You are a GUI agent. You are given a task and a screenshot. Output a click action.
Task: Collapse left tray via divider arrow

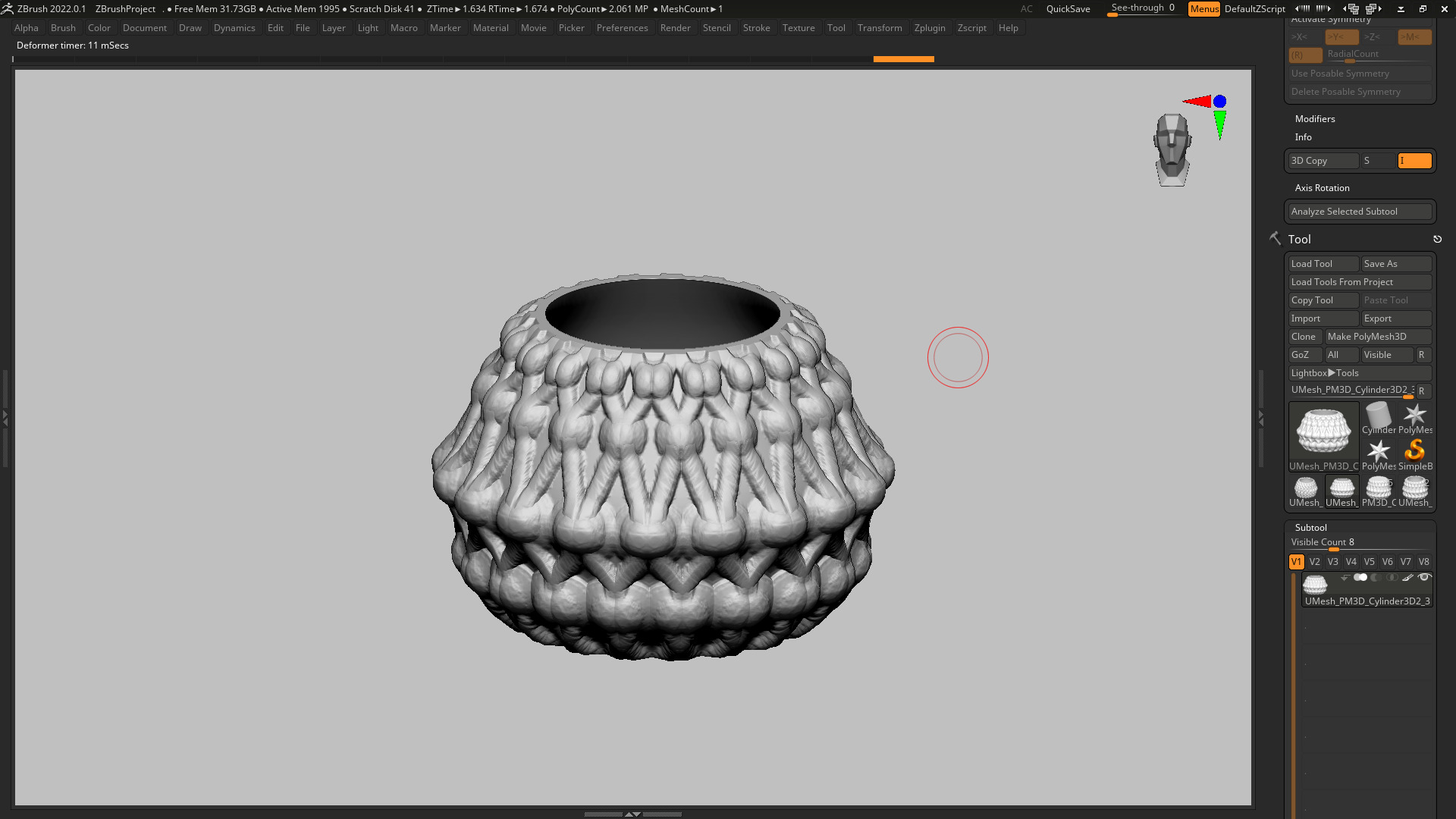[5, 418]
